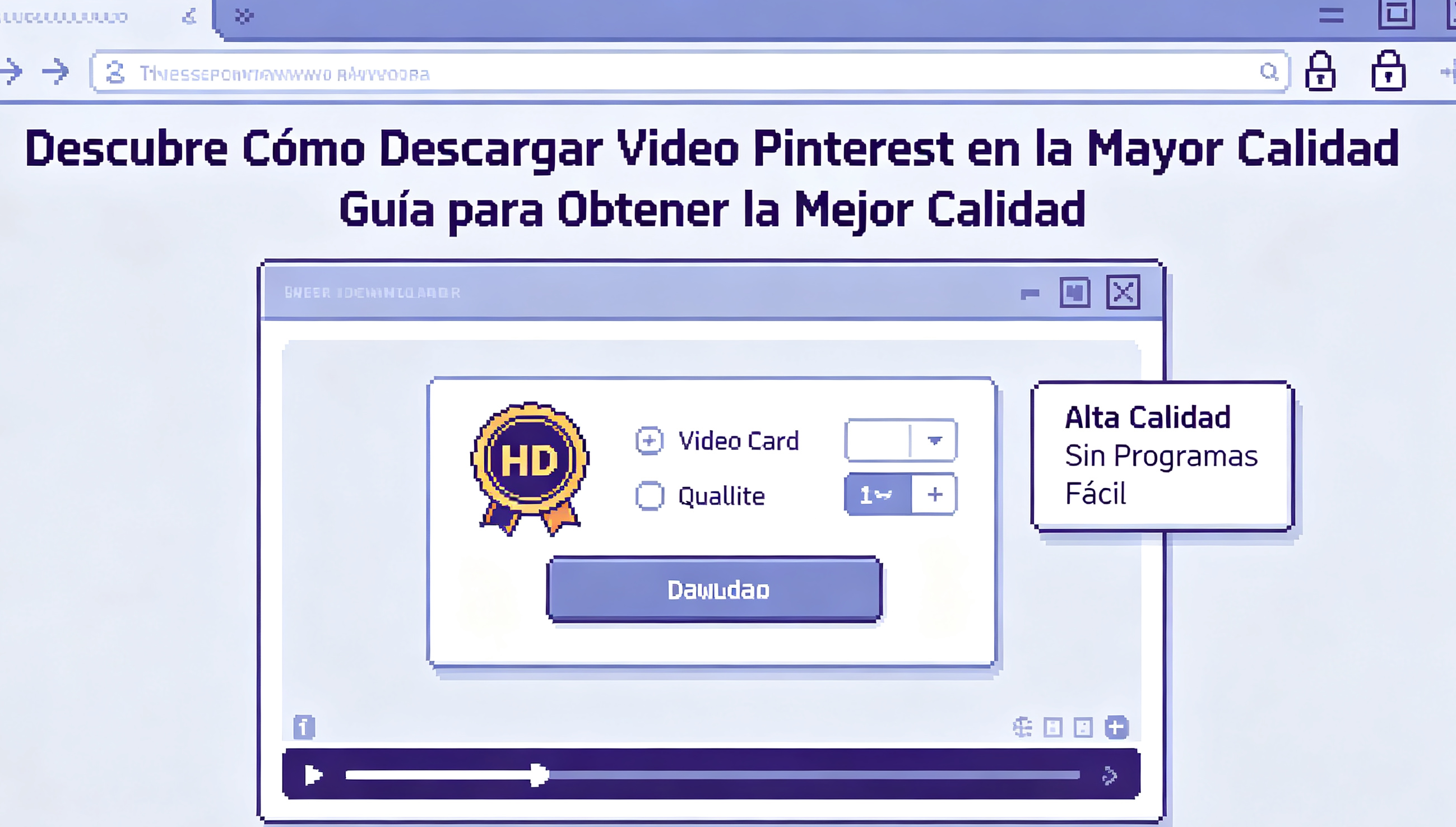Click the info icon above the player bar
The width and height of the screenshot is (1456, 827).
[304, 727]
